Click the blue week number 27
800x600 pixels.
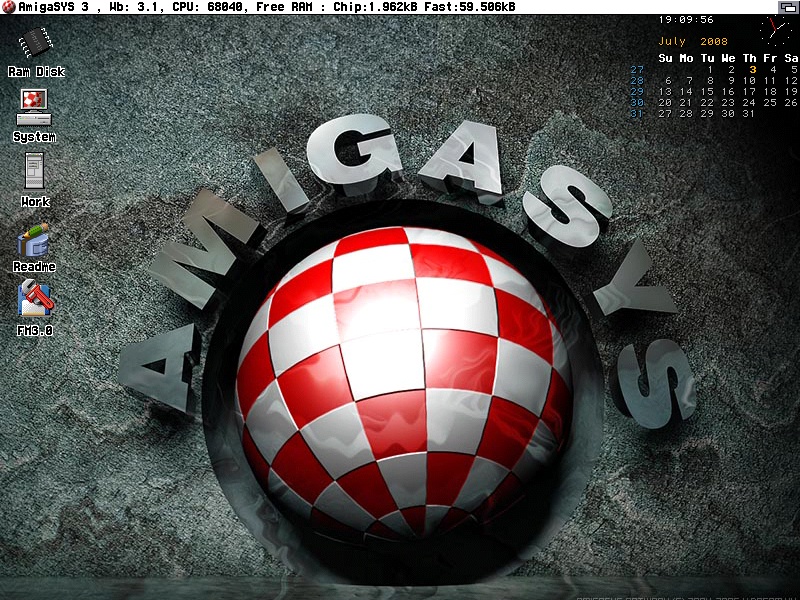pos(637,70)
